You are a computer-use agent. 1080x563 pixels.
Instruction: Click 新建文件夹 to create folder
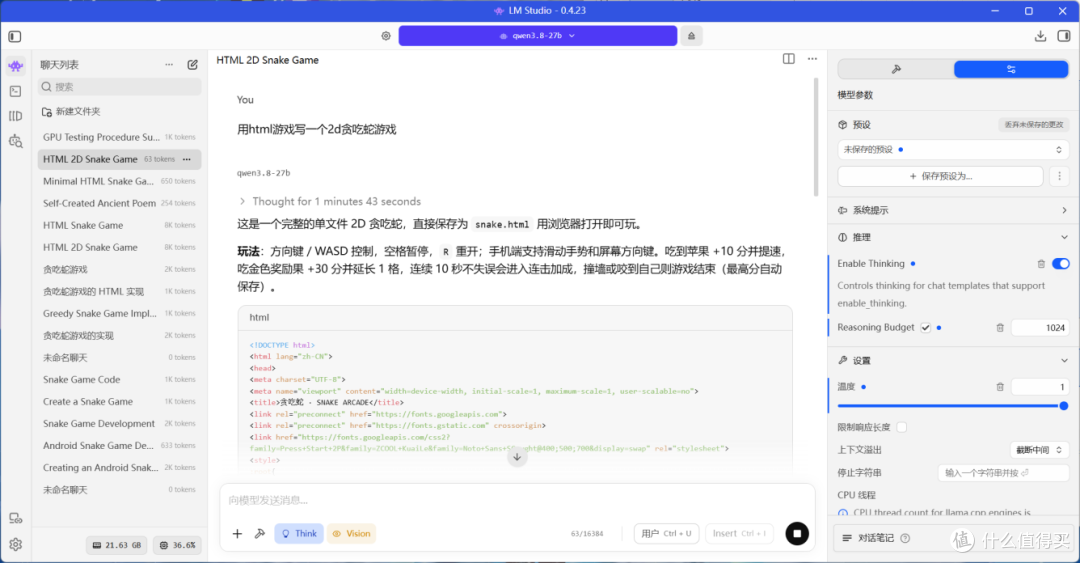coord(71,112)
